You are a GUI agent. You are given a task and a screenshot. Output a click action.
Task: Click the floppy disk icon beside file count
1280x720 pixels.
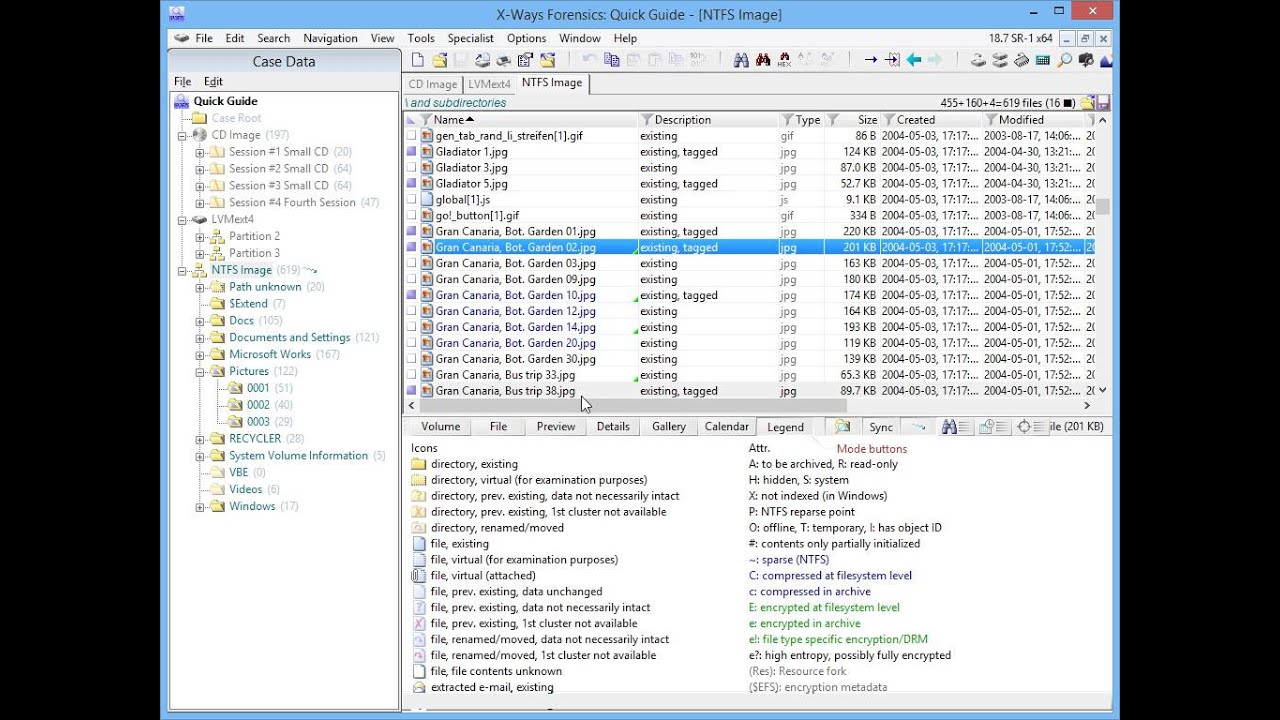tap(1104, 102)
